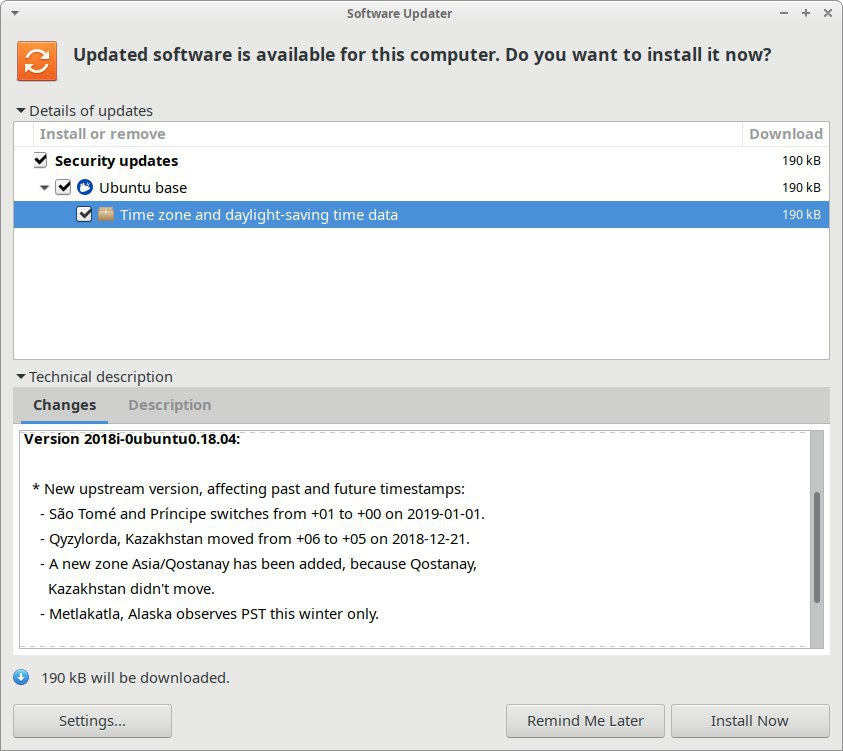Screen dimensions: 843x751
Task: Click the Remind Me Later button
Action: pos(585,721)
